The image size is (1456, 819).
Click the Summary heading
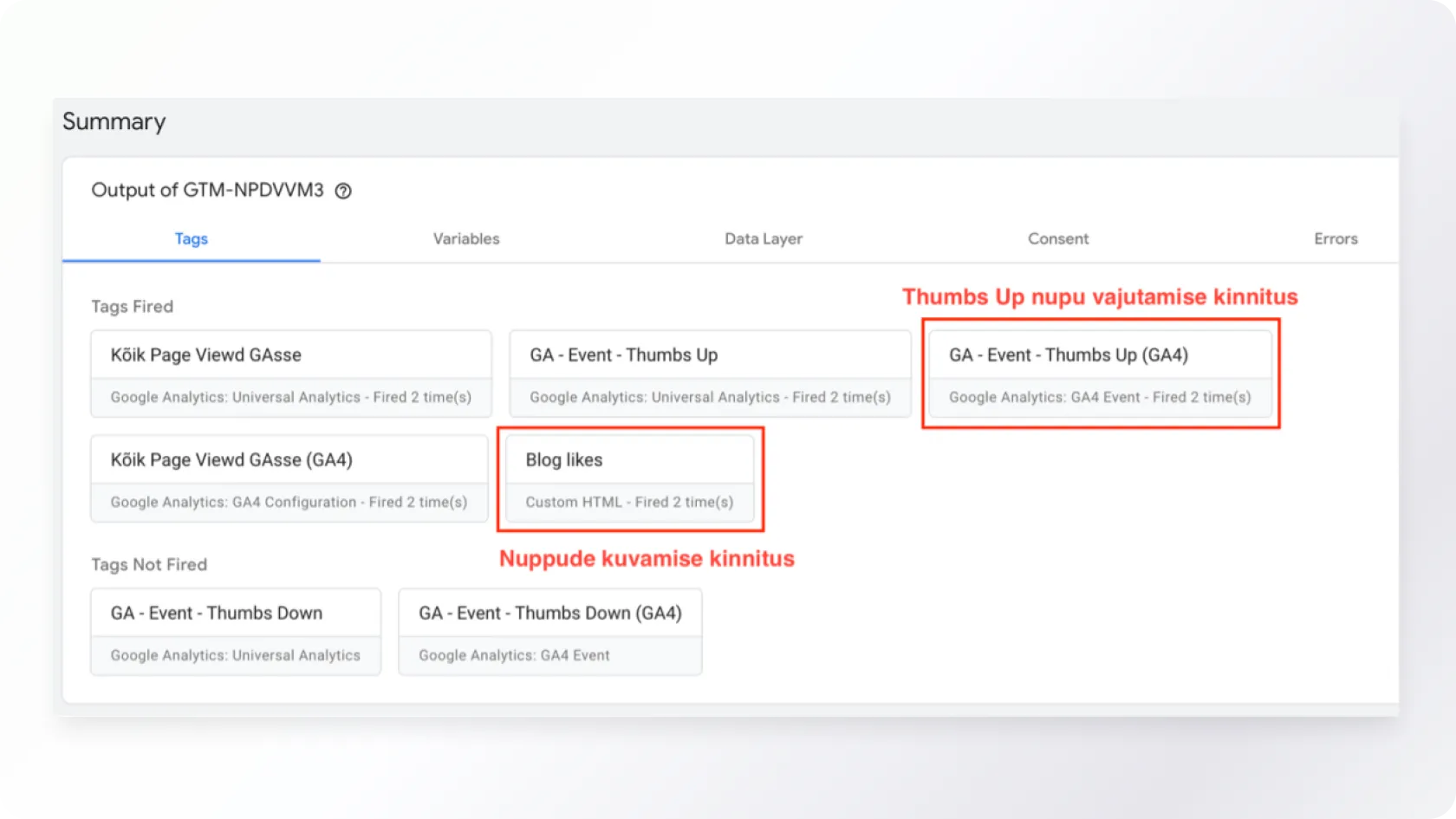(114, 122)
